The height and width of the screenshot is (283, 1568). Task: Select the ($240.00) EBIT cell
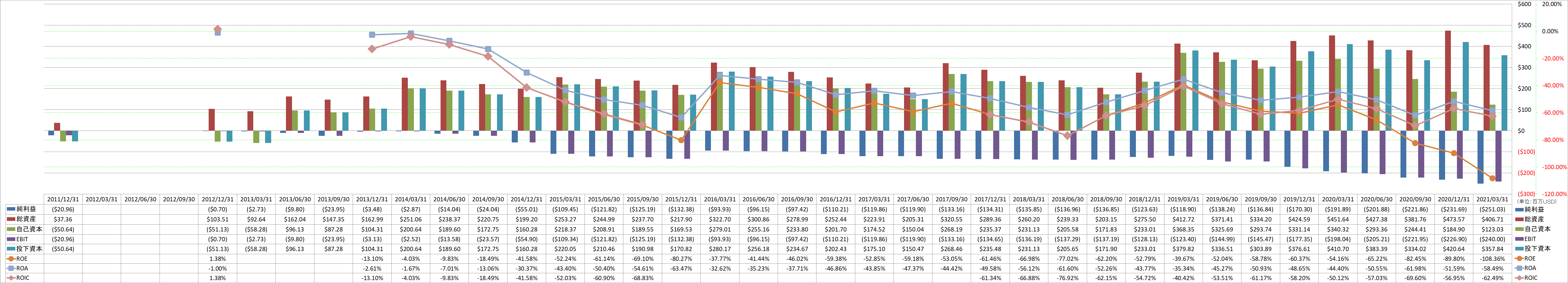pyautogui.click(x=1492, y=239)
